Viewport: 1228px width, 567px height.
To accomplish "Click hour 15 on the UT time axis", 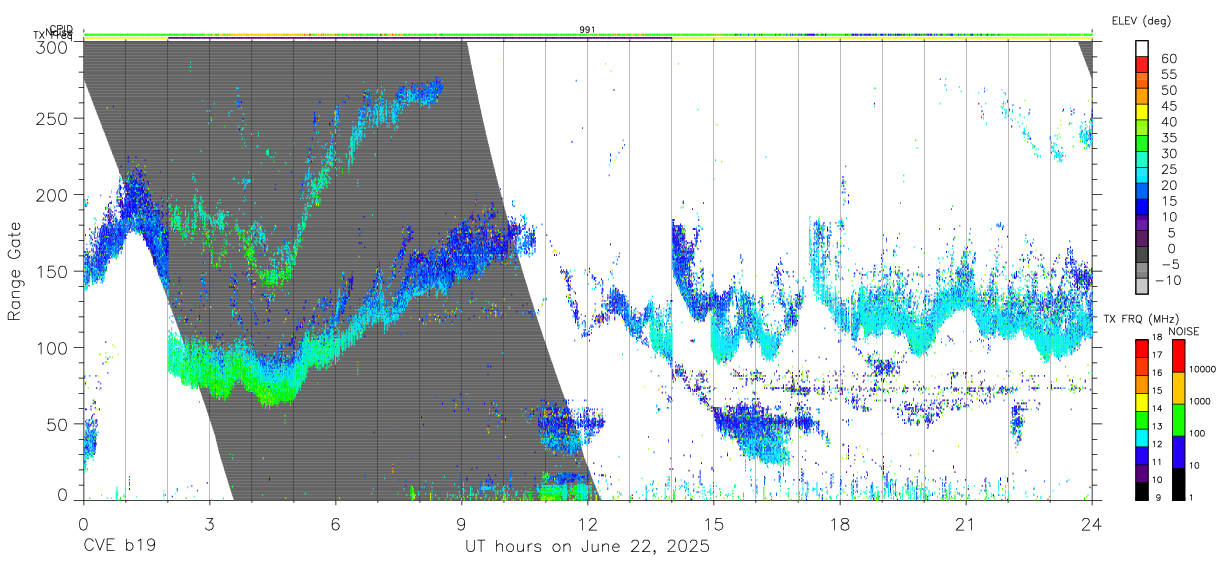I will 714,524.
